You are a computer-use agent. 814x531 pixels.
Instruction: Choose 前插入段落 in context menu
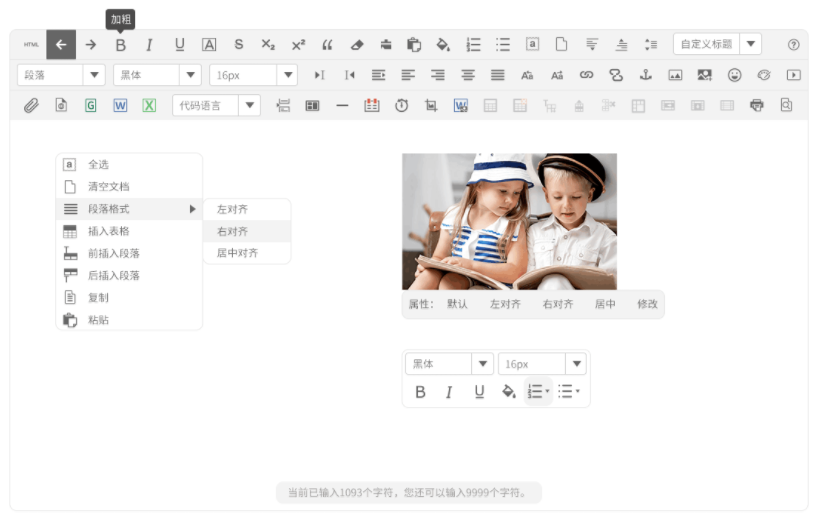tap(129, 254)
